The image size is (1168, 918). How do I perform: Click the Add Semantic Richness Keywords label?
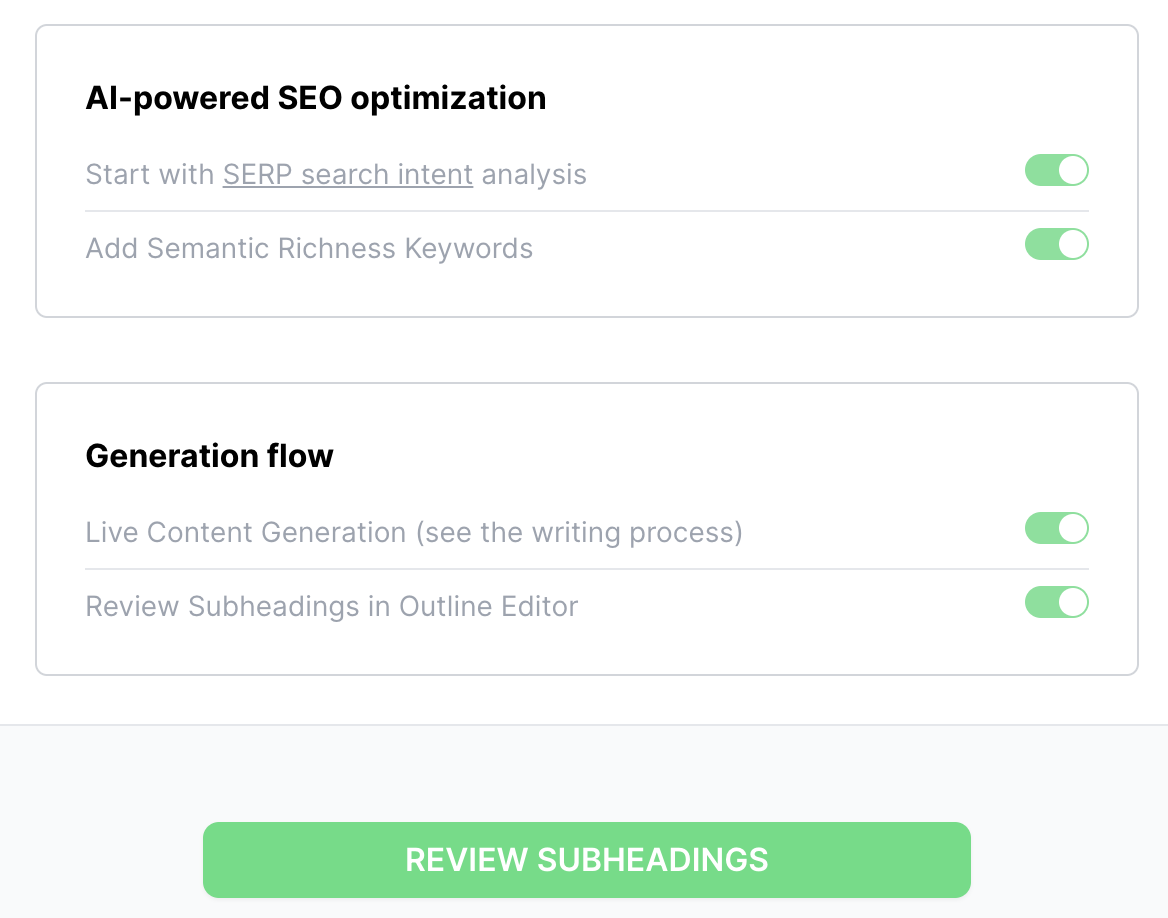coord(309,248)
